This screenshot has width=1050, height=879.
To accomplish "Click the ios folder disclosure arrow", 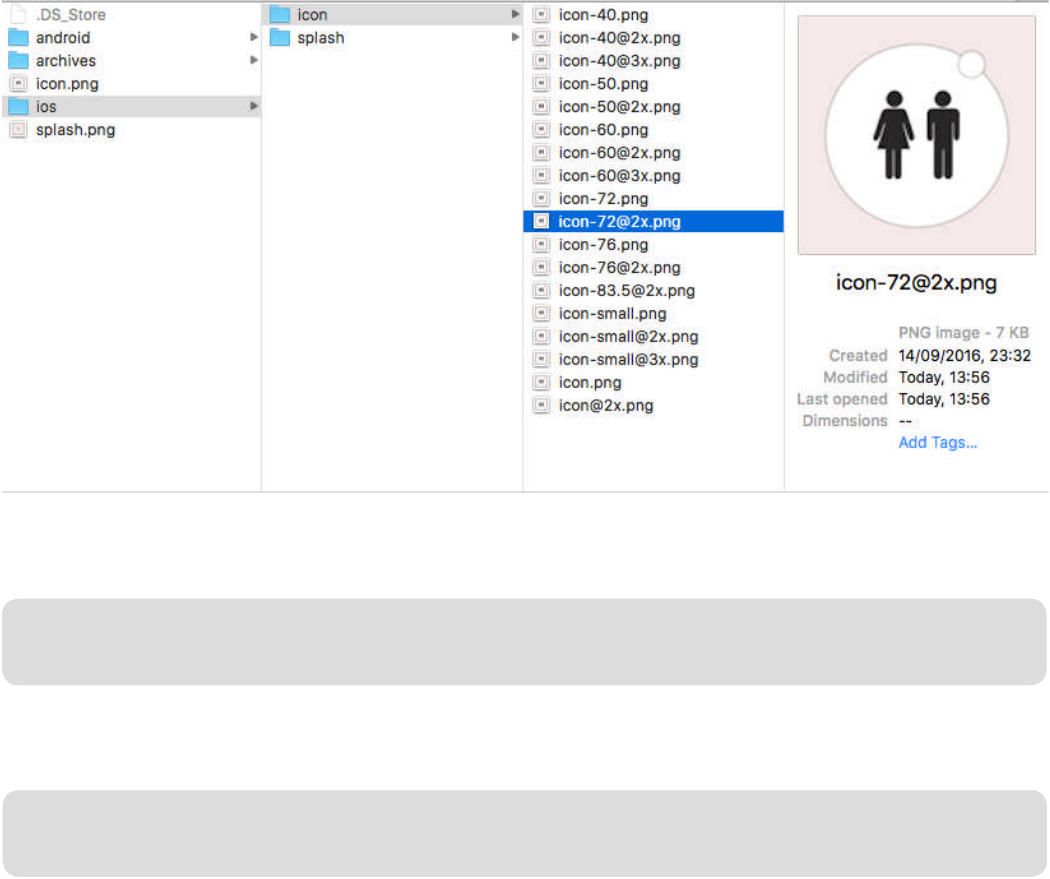I will click(254, 106).
